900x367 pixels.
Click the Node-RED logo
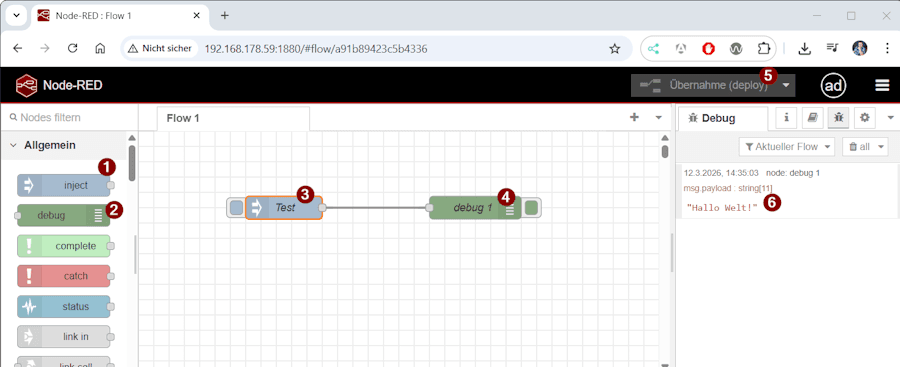[x=27, y=86]
